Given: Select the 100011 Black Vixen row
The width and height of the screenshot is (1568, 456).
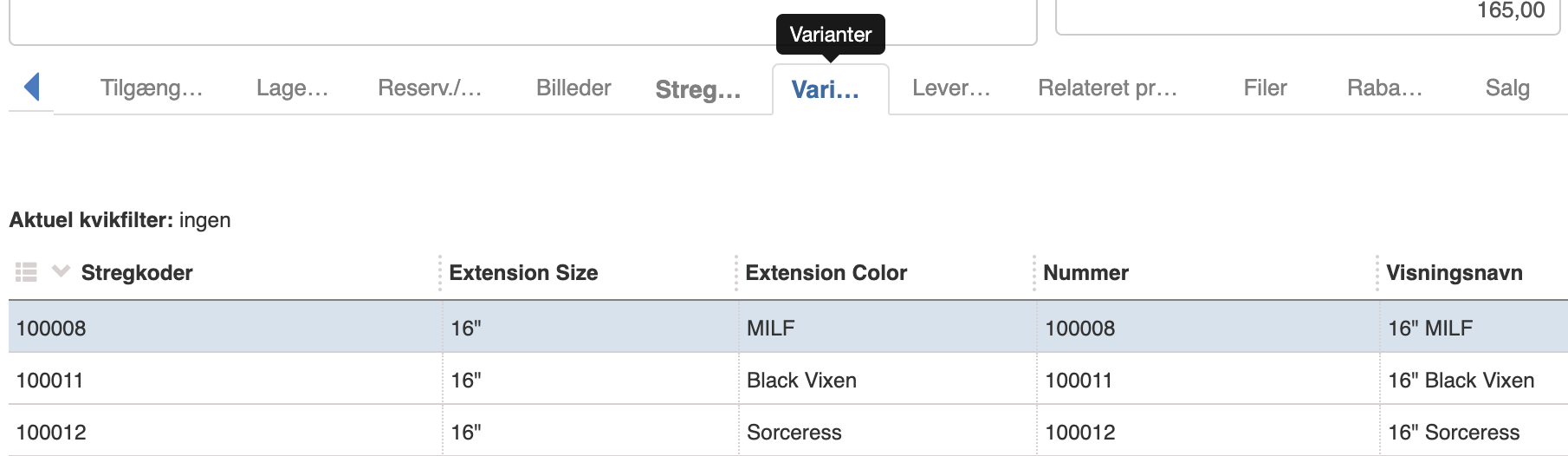Looking at the screenshot, I should 788,380.
